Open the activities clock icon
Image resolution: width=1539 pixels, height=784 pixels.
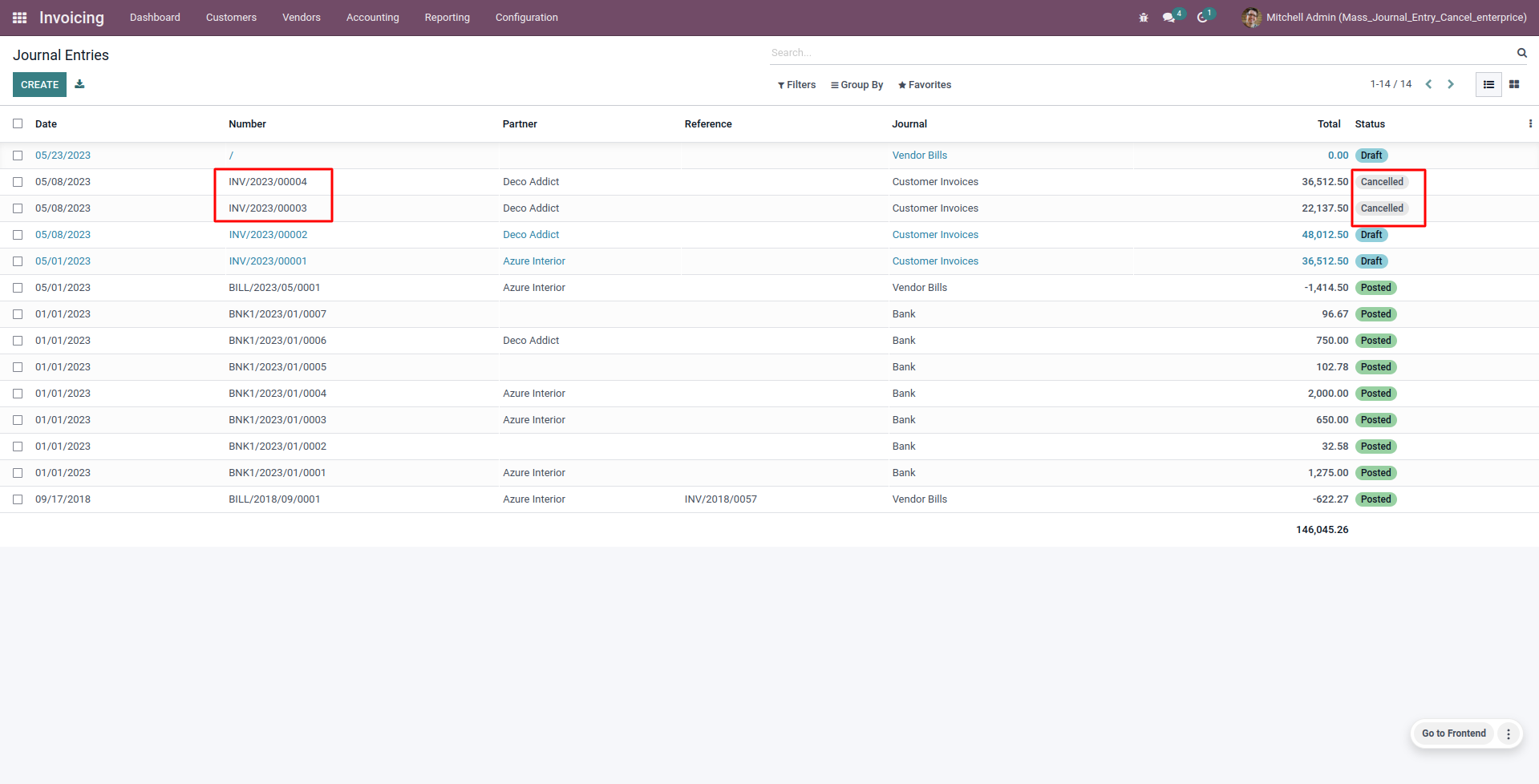1202,18
